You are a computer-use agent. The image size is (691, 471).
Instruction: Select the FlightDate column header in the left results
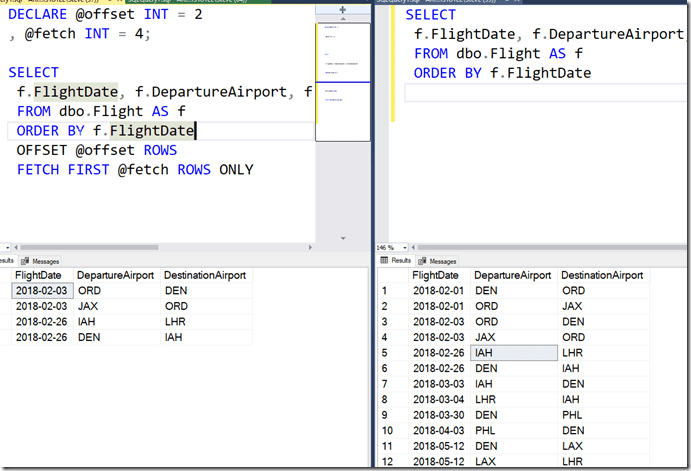pos(43,275)
